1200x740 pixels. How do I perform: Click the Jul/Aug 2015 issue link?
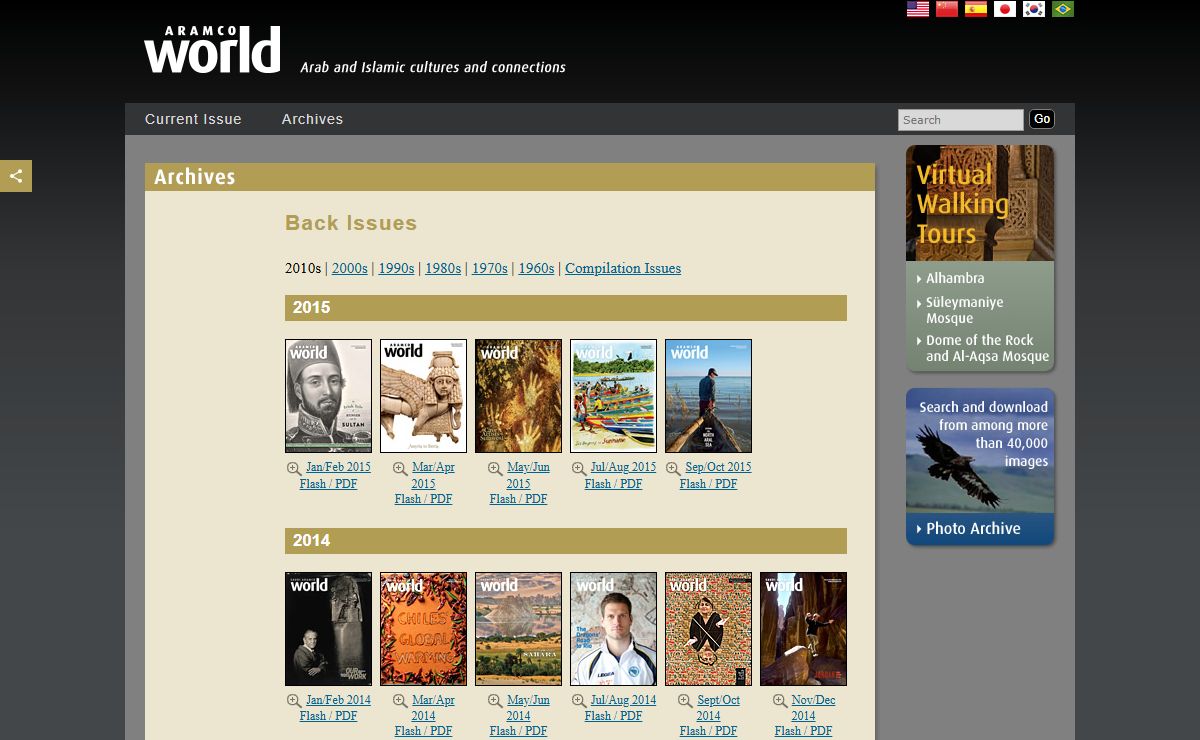[x=623, y=467]
